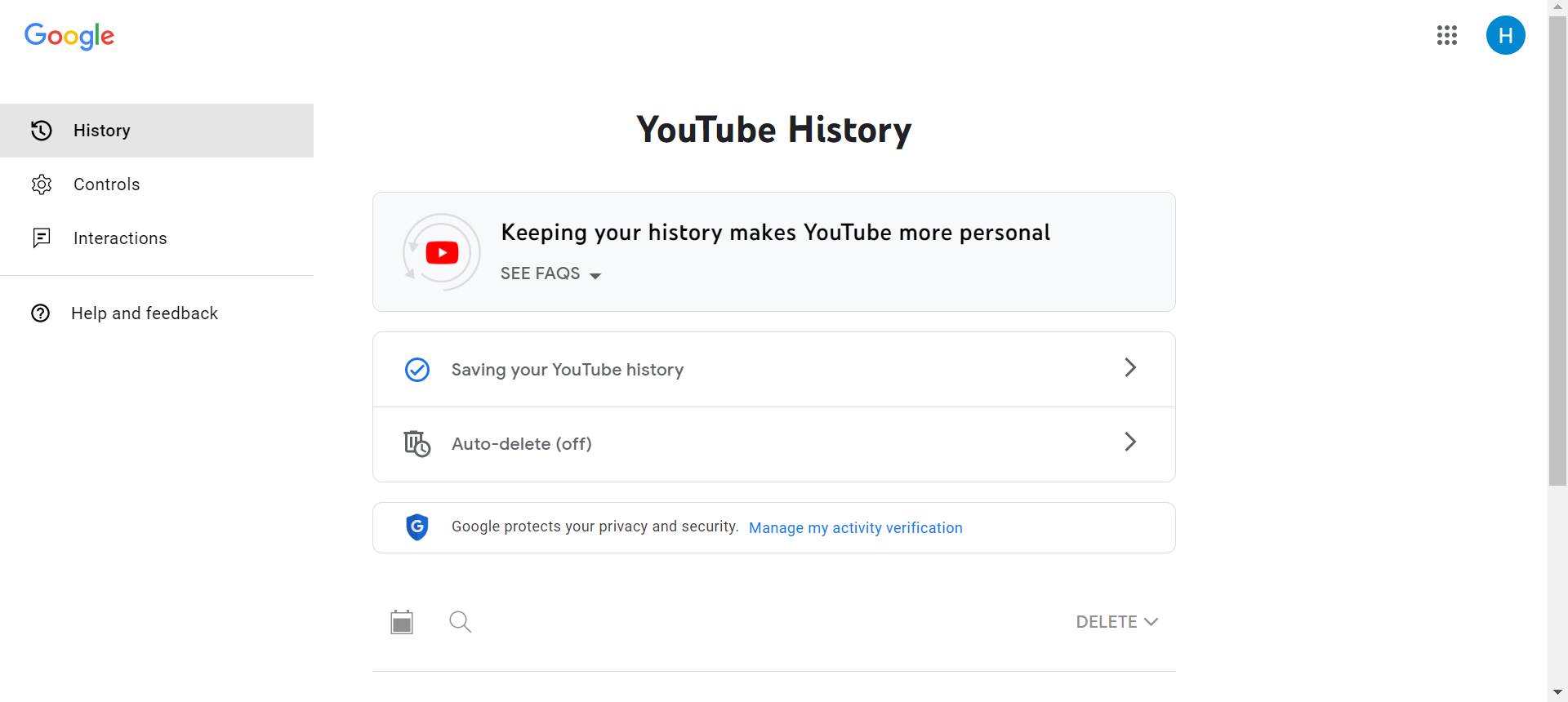Image resolution: width=1568 pixels, height=702 pixels.
Task: Open Help and feedback
Action: 157,313
